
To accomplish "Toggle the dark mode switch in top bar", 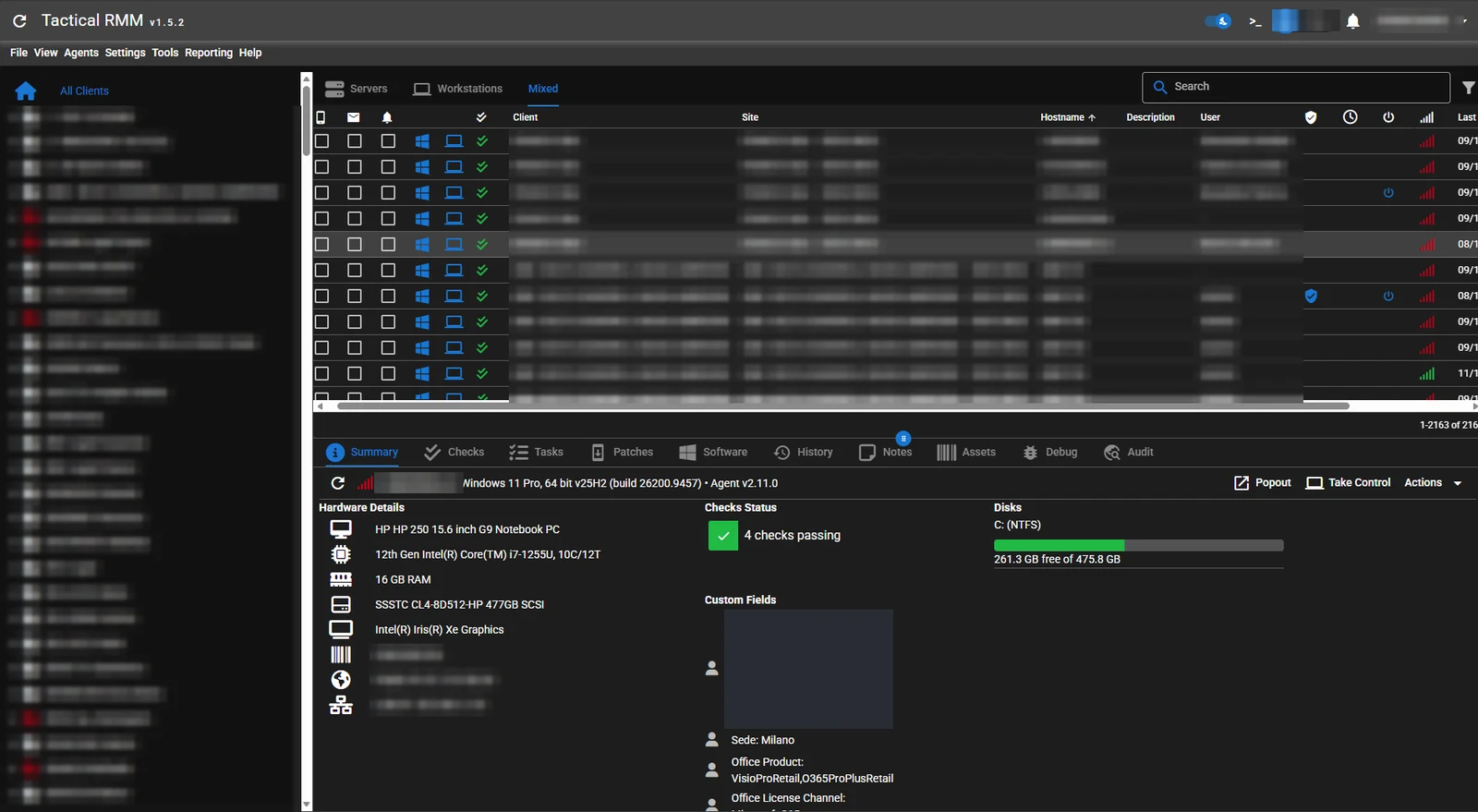I will (1218, 21).
